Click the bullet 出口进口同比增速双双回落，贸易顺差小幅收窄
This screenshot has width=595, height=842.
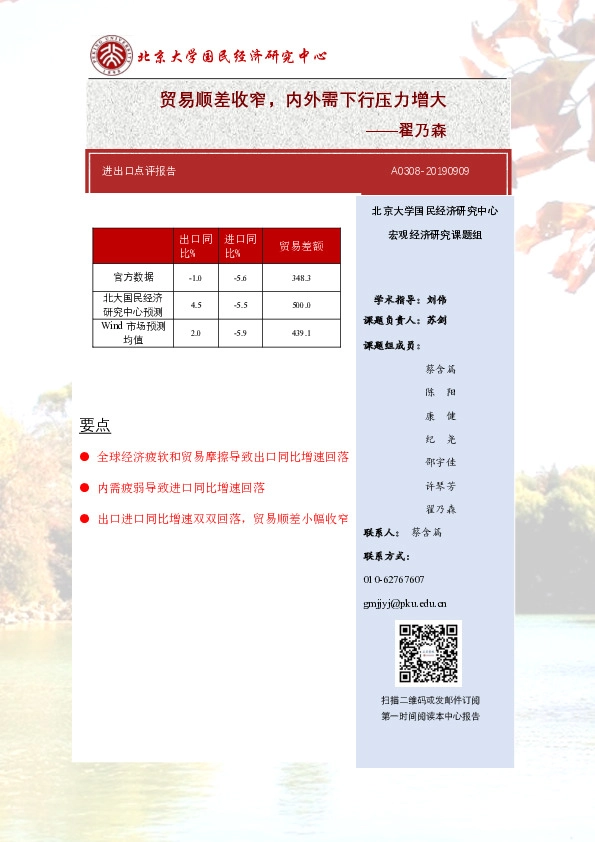223,519
